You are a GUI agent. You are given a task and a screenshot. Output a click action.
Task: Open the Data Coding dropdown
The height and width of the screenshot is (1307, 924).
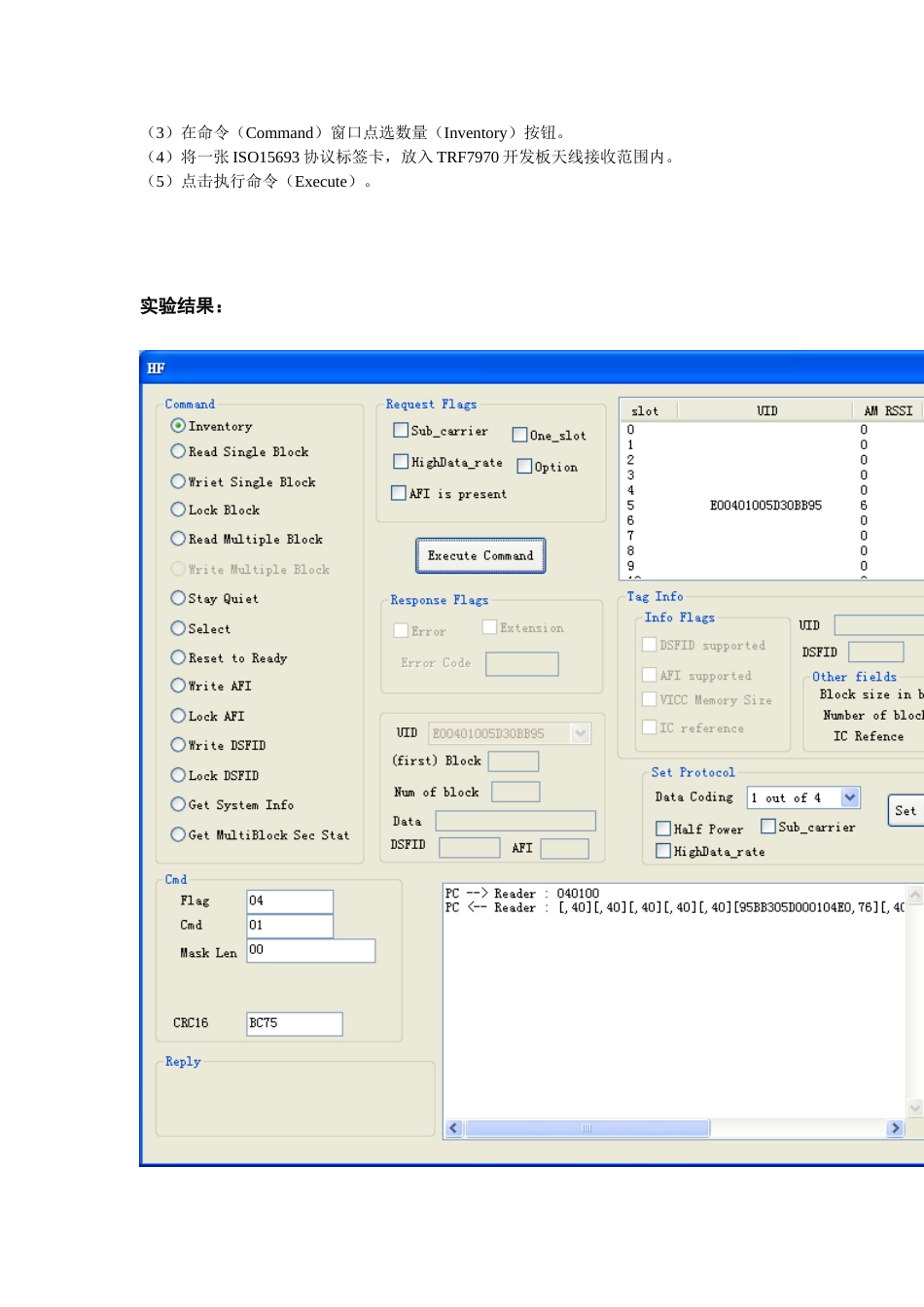850,797
